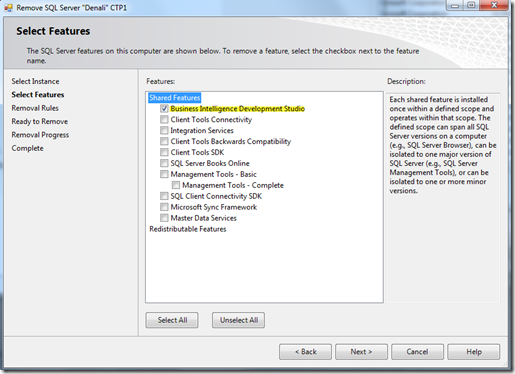Select the Shared Features tree node
This screenshot has height=374, width=515.
pyautogui.click(x=175, y=98)
